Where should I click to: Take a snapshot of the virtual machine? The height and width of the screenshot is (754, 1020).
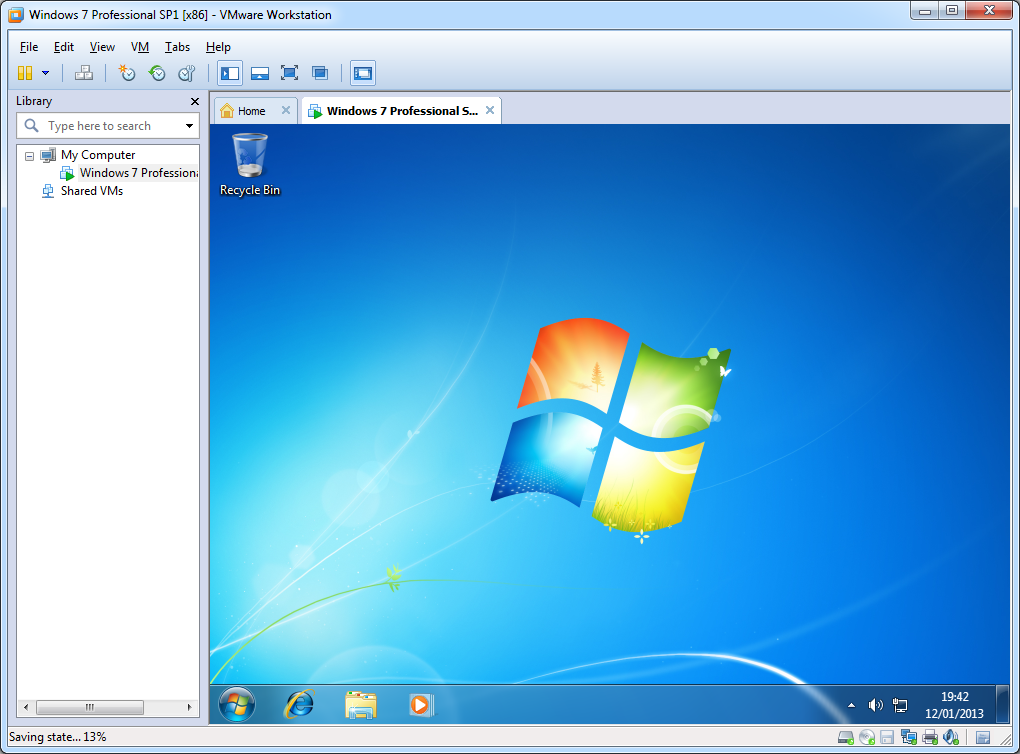tap(126, 73)
